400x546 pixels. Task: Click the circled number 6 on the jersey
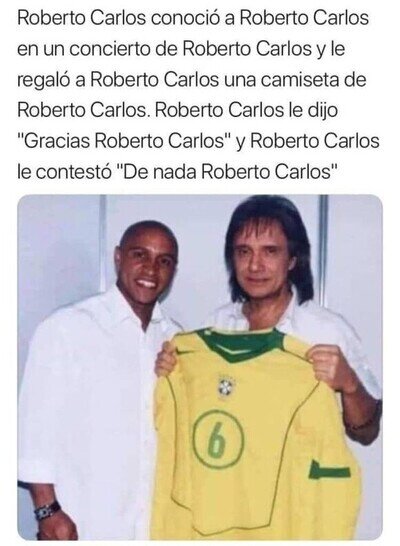[x=217, y=439]
